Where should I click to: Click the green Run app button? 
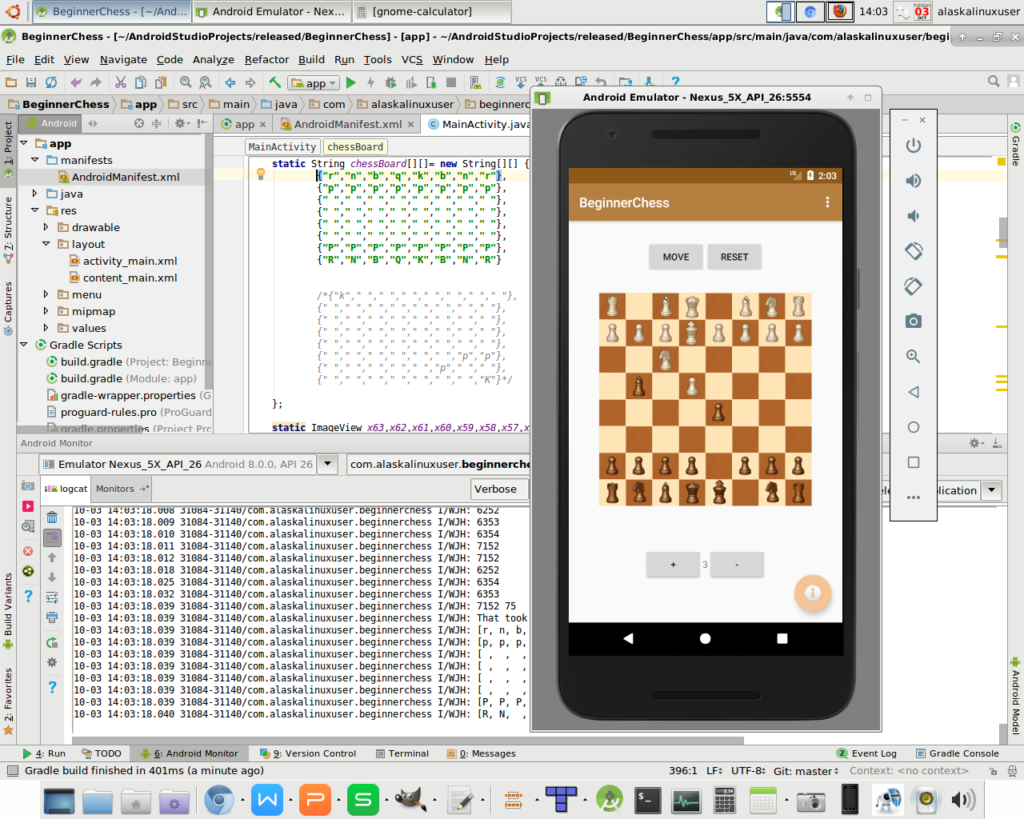351,83
